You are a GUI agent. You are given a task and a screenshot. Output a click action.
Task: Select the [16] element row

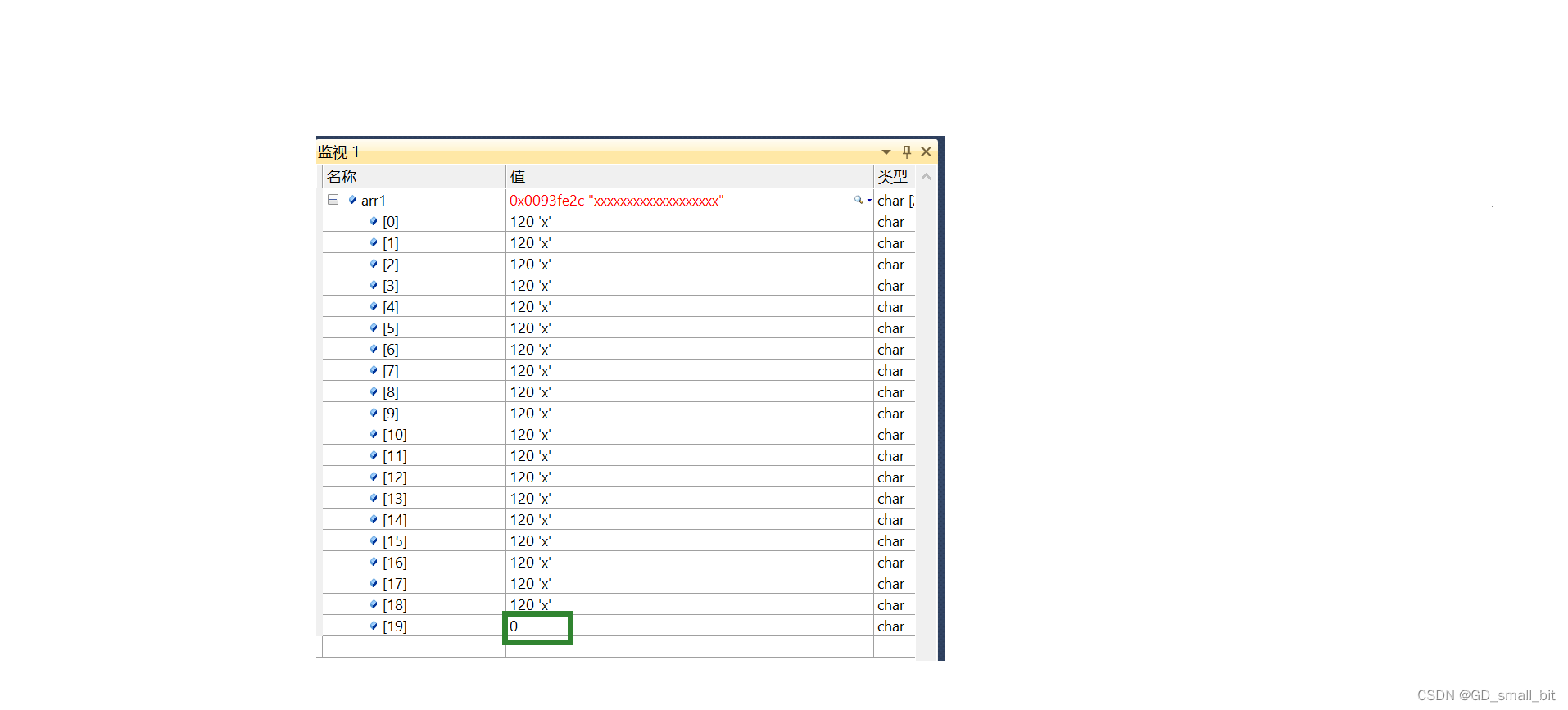pos(619,563)
